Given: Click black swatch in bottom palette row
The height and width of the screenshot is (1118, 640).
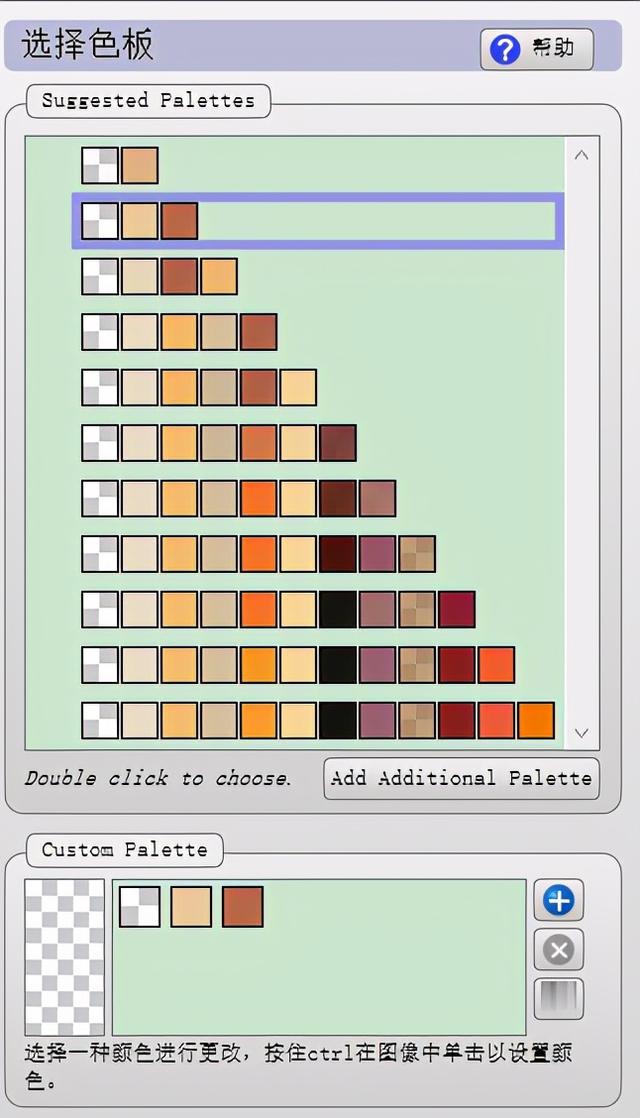Looking at the screenshot, I should click(338, 720).
